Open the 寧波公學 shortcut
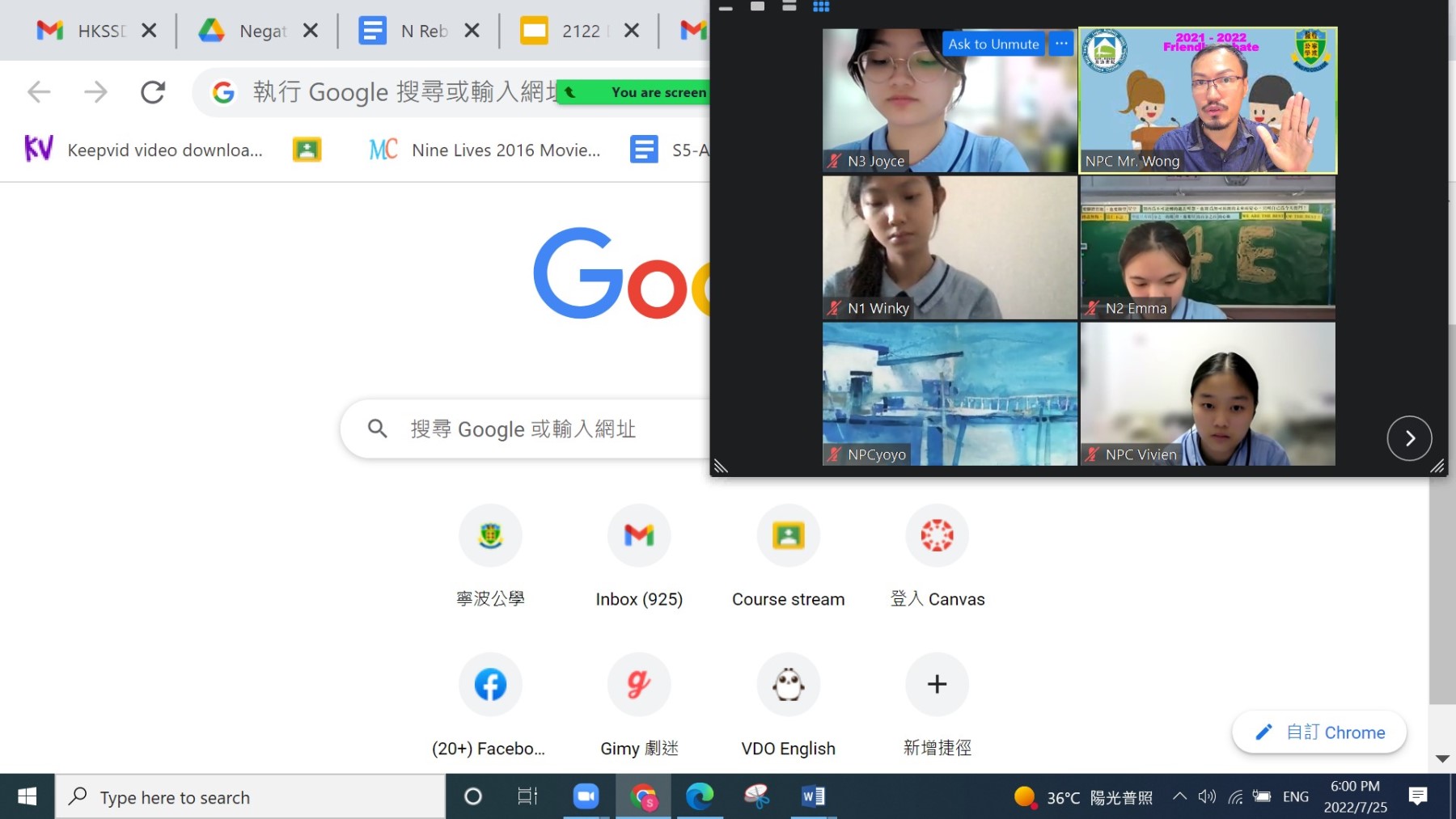Screen dimensions: 1456x819 tap(490, 556)
